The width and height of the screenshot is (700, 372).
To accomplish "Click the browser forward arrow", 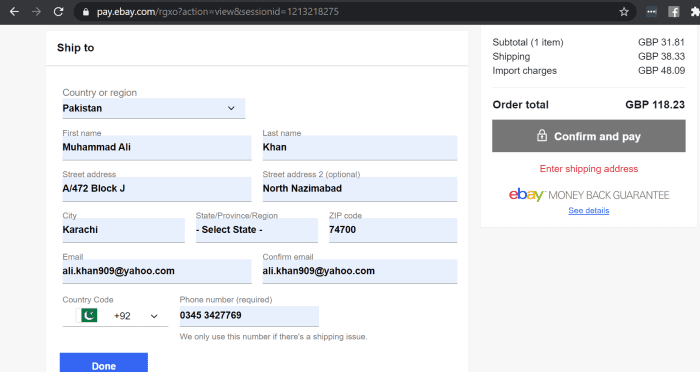I will coord(36,12).
